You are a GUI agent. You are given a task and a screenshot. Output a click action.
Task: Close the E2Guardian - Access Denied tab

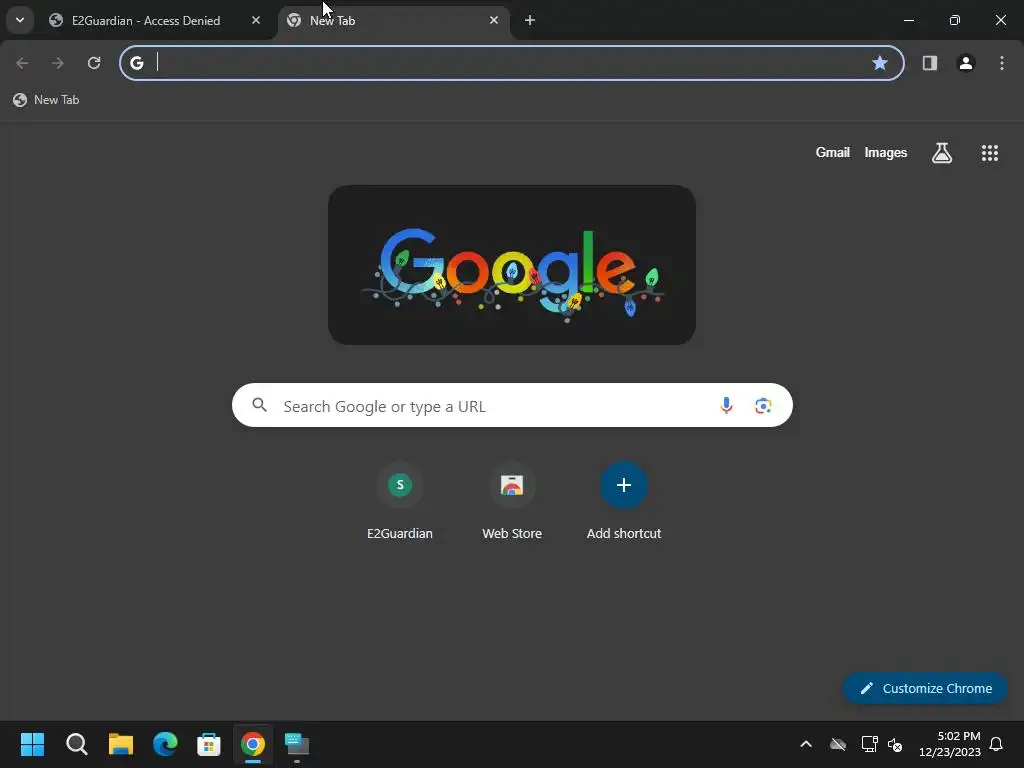[x=256, y=20]
